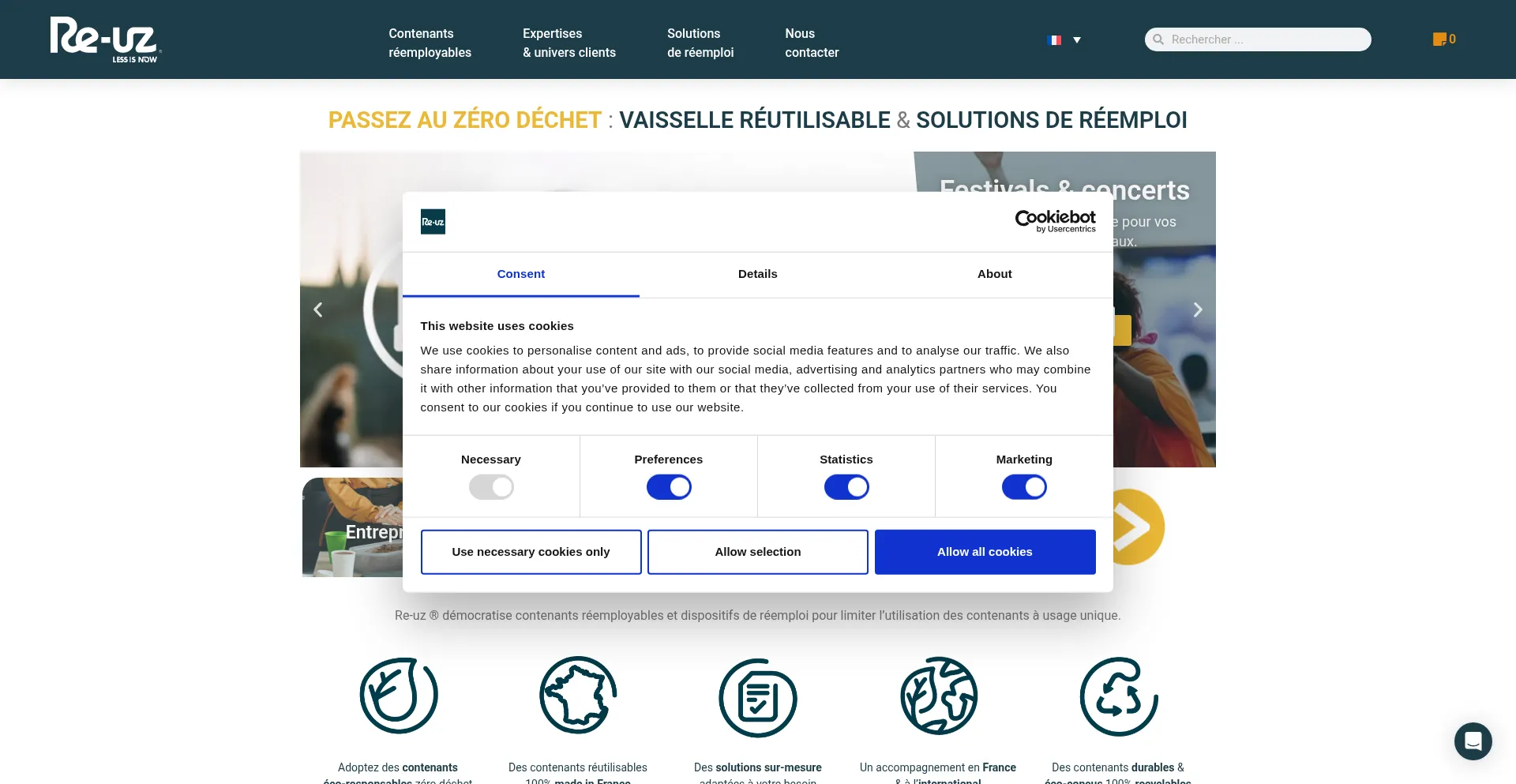The image size is (1516, 784).
Task: Disable the Preferences cookies toggle
Action: click(669, 487)
